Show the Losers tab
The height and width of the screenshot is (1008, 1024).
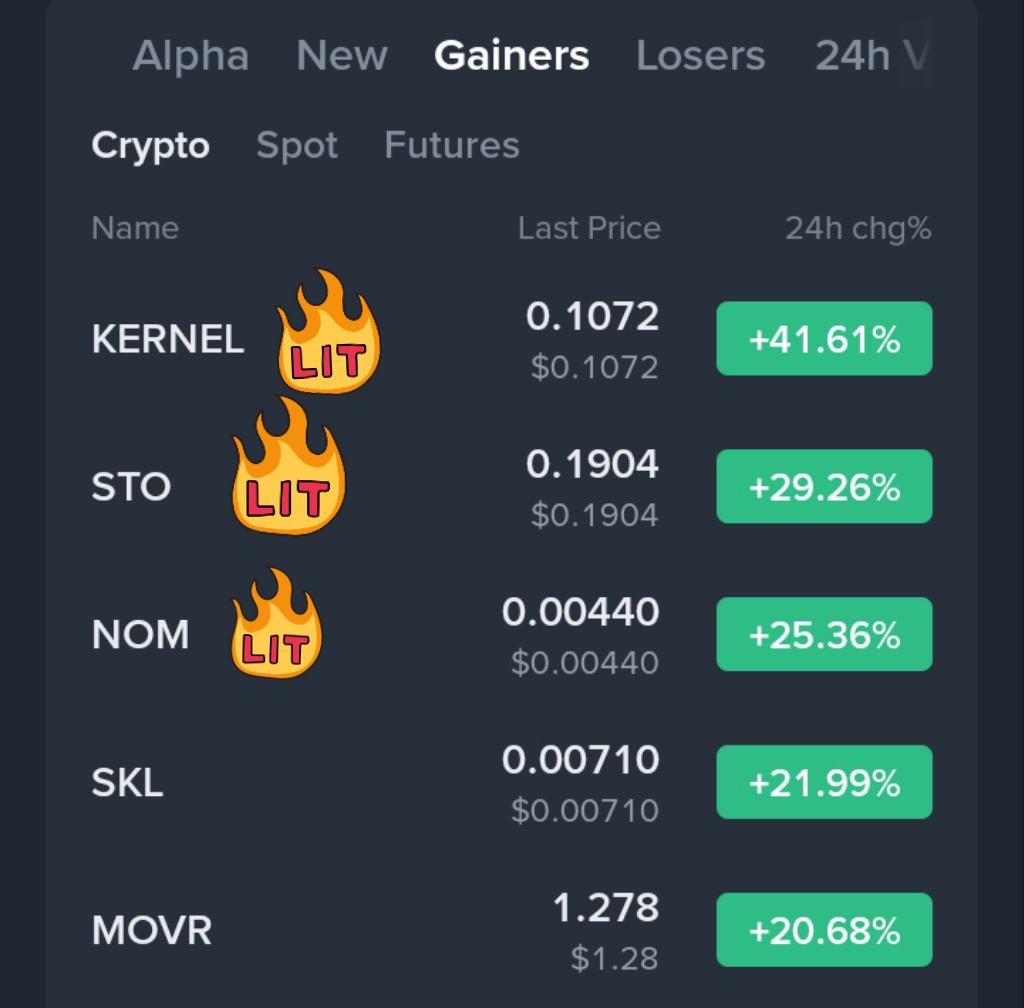(700, 56)
